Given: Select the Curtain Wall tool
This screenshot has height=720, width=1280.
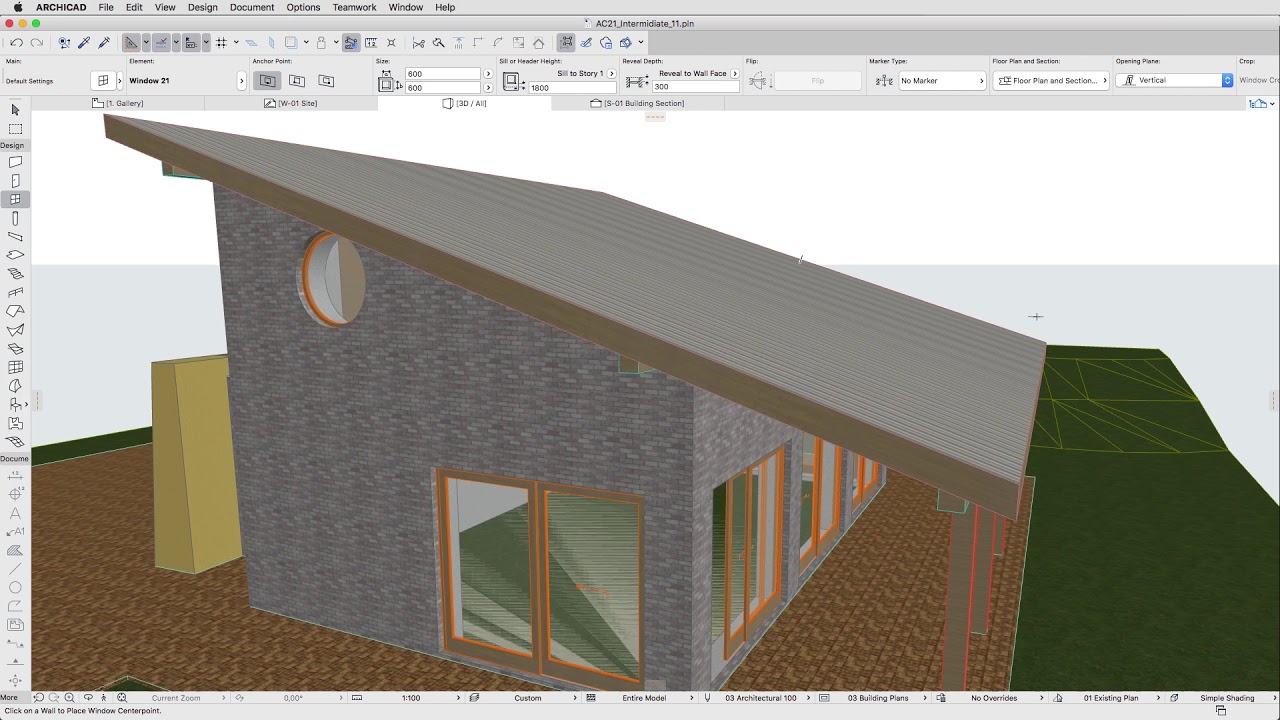Looking at the screenshot, I should click(15, 367).
